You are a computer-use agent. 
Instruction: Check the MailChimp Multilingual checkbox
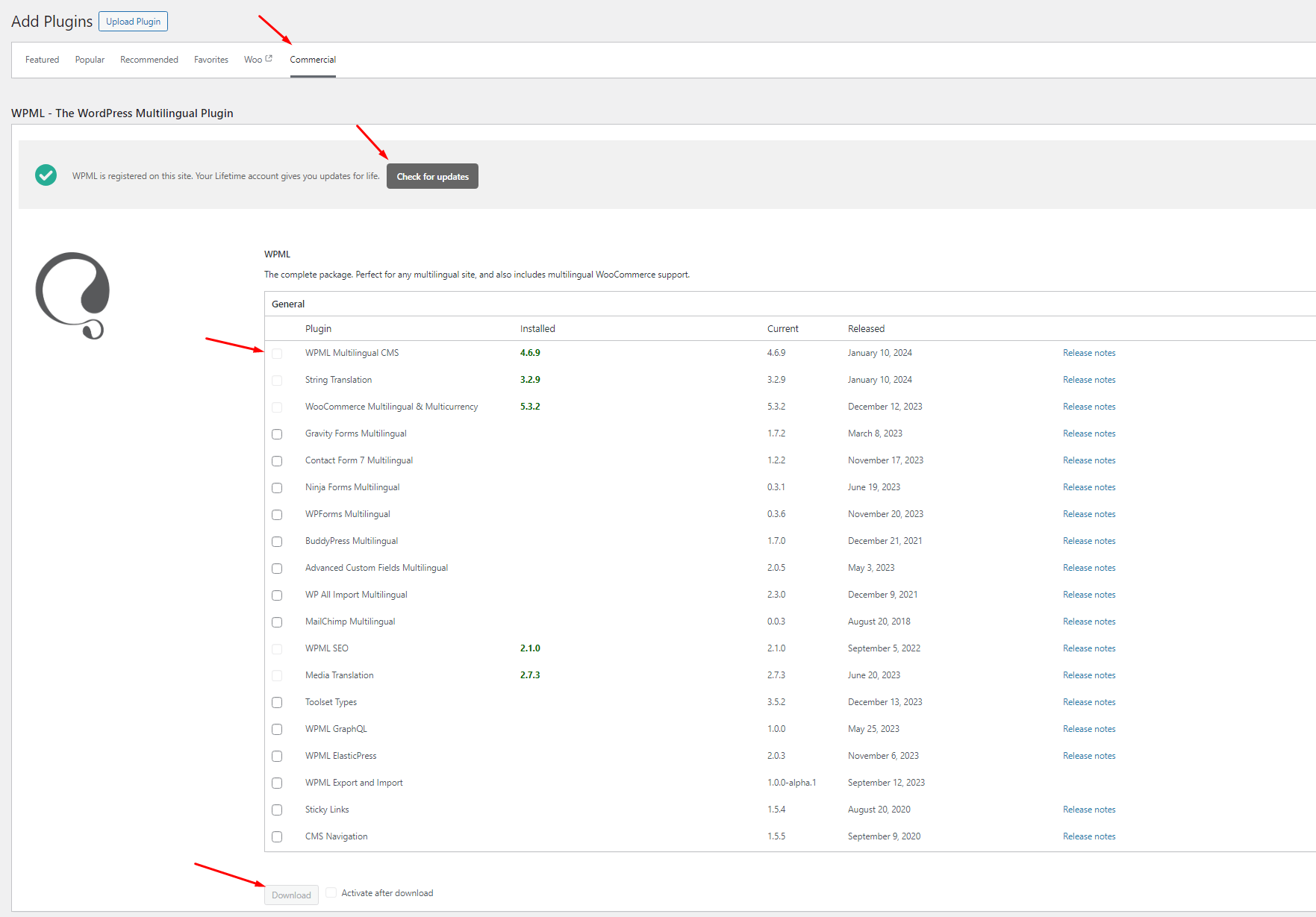click(277, 622)
